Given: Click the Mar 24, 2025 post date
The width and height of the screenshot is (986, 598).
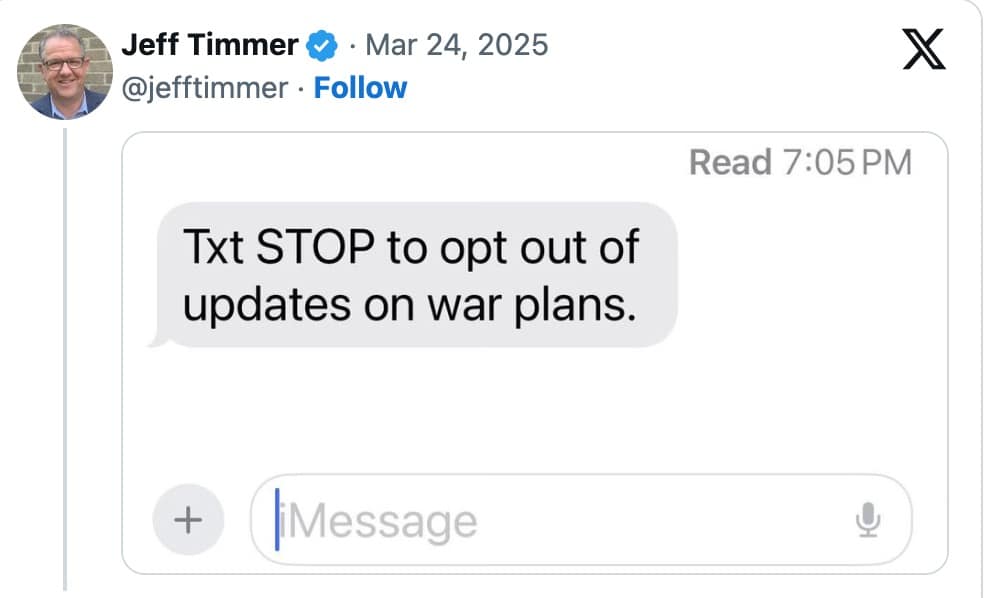Looking at the screenshot, I should coord(457,45).
